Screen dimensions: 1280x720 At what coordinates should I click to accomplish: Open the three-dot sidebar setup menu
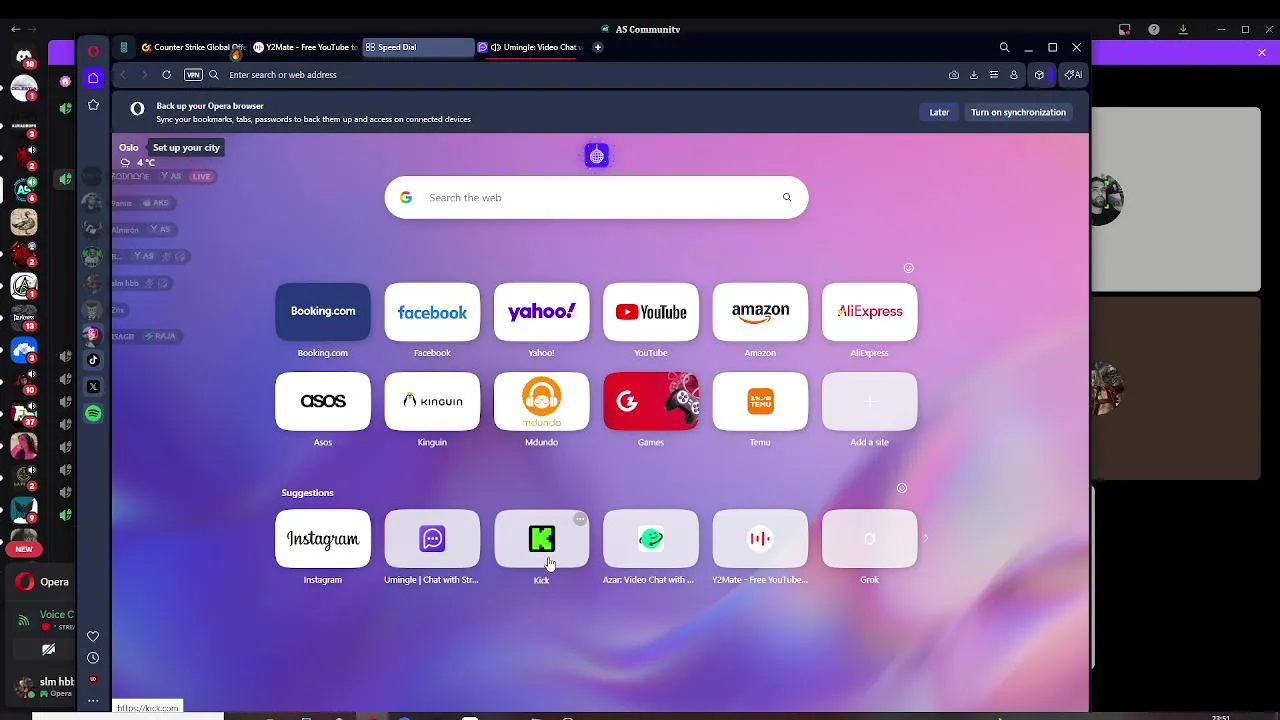point(93,701)
